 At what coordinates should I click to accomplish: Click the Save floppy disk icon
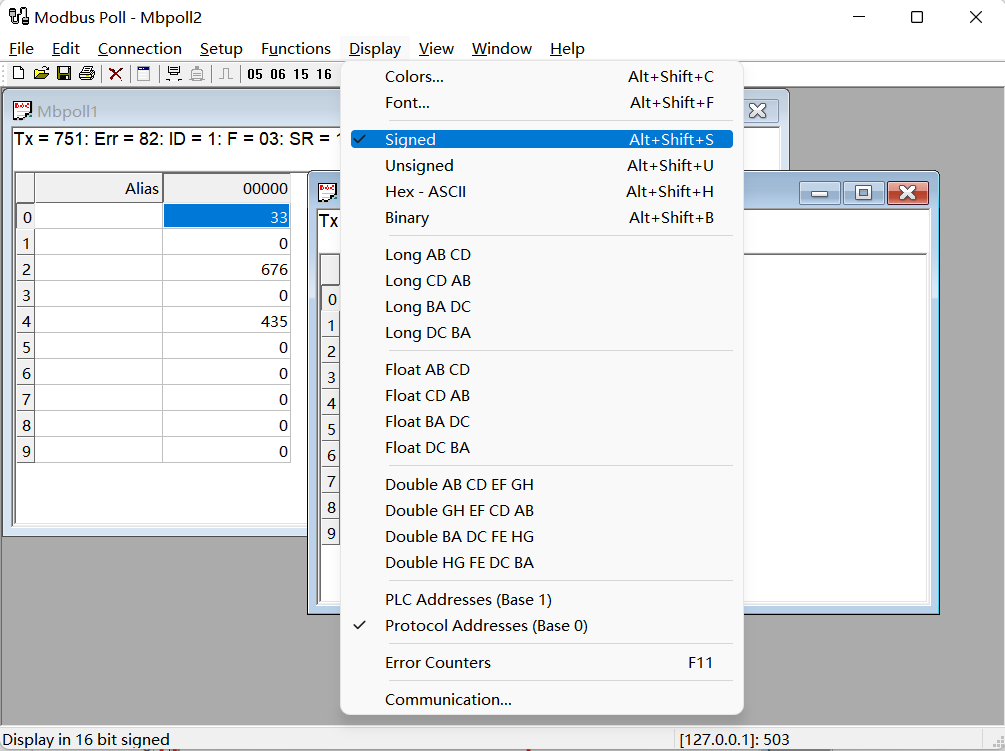coord(63,74)
